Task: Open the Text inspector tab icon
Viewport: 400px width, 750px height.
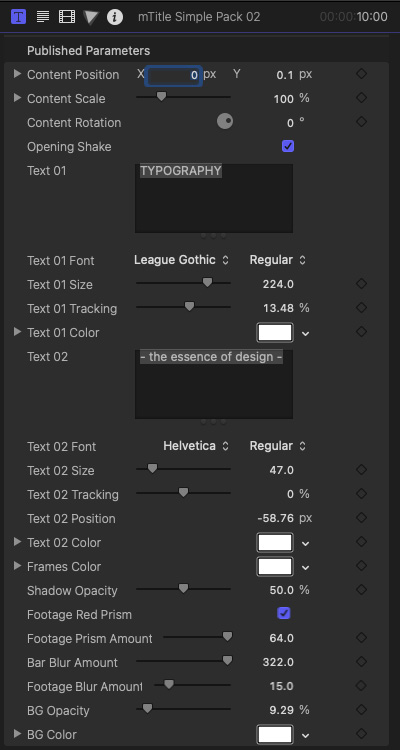Action: point(43,17)
